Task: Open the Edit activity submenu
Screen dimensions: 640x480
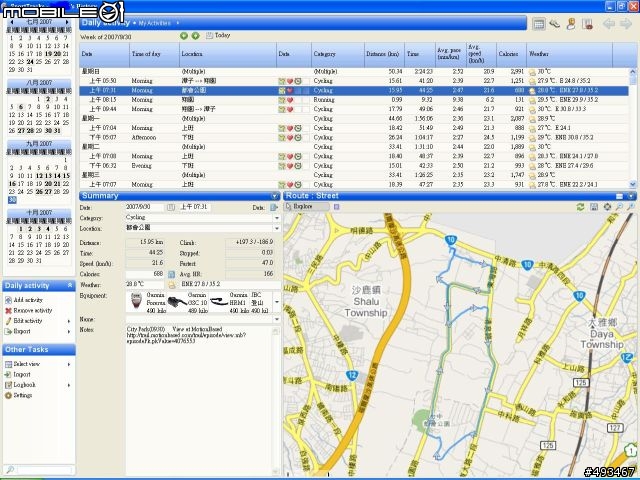Action: coord(37,321)
